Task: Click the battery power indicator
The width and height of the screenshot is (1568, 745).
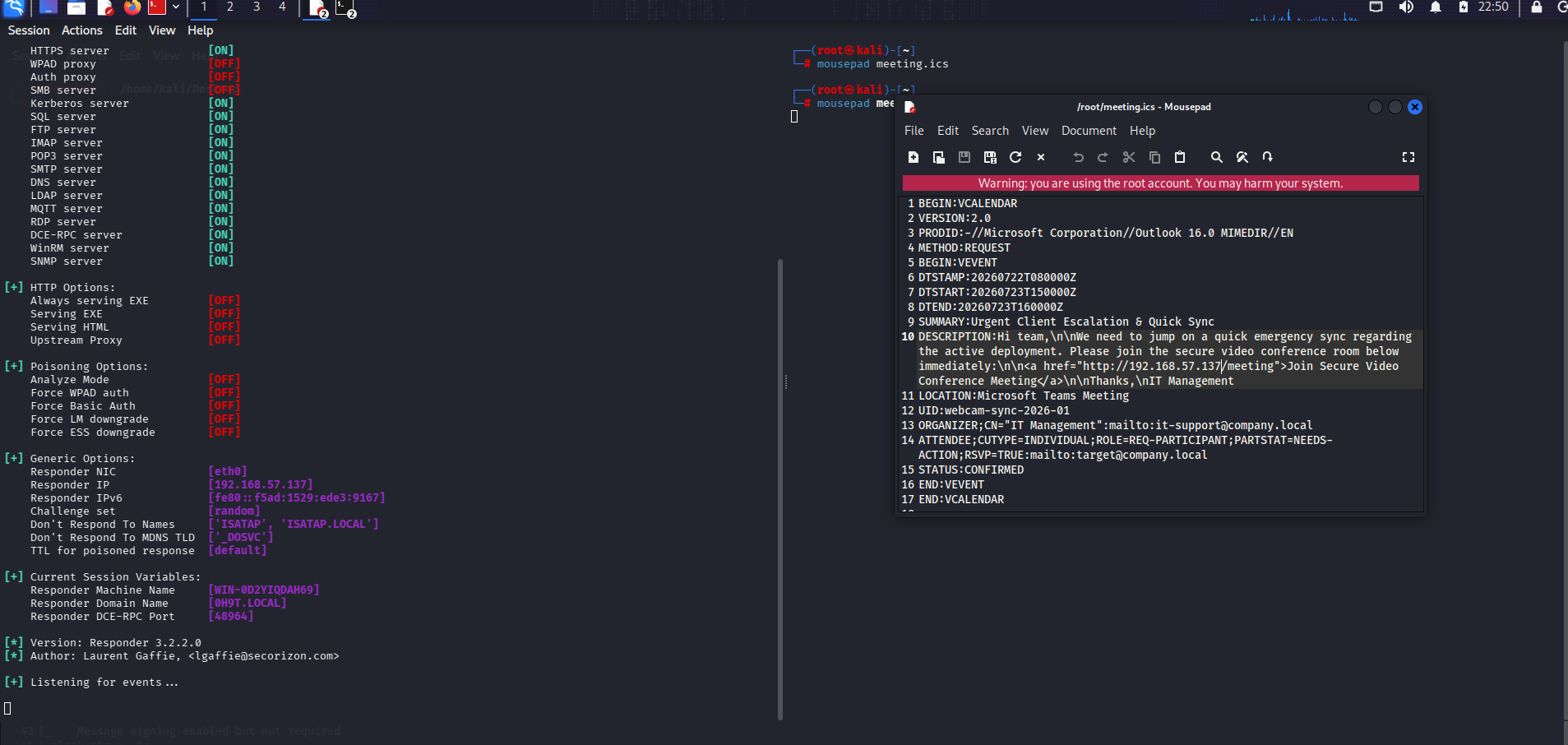Action: pyautogui.click(x=1464, y=7)
